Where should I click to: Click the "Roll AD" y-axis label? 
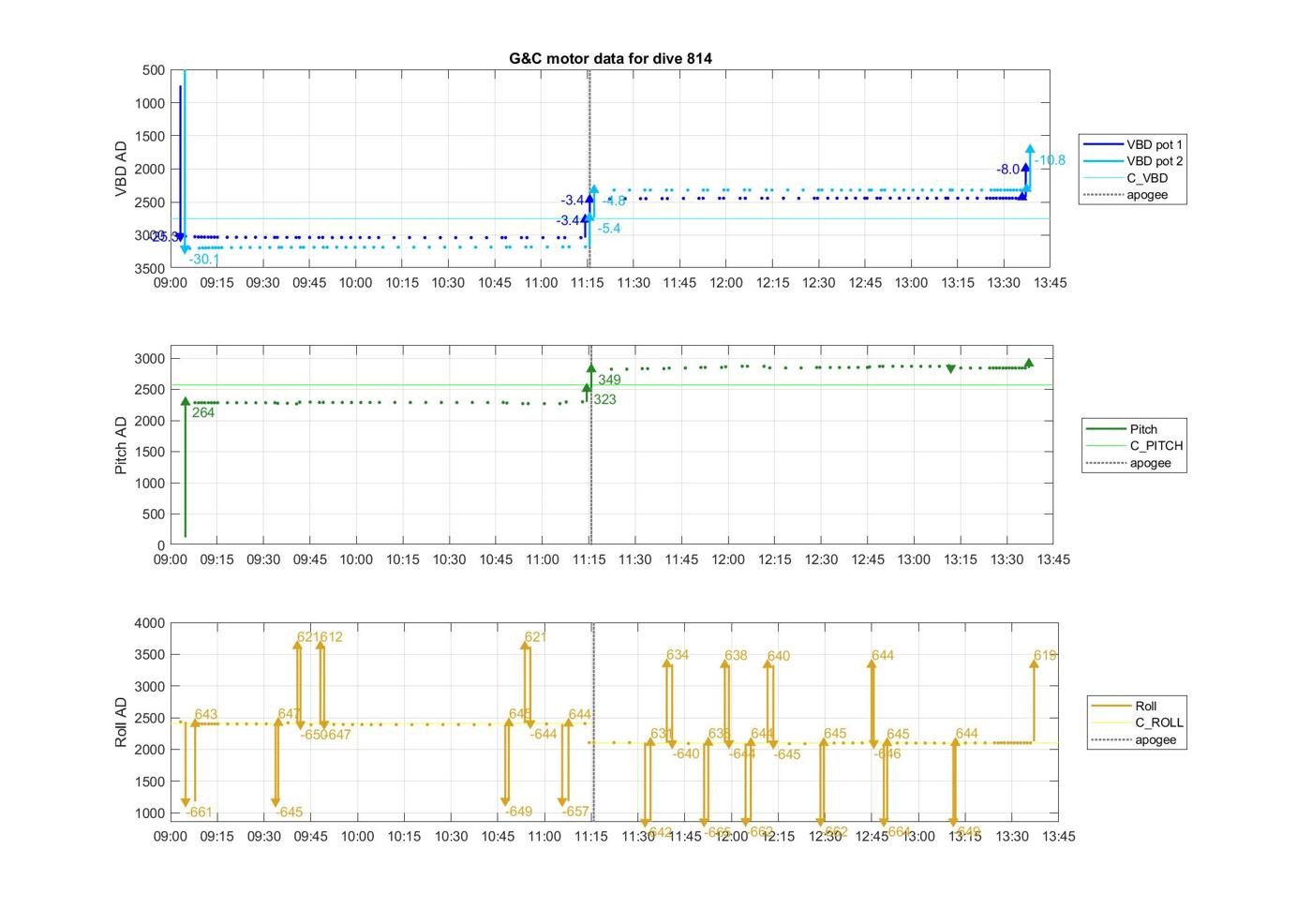point(121,722)
